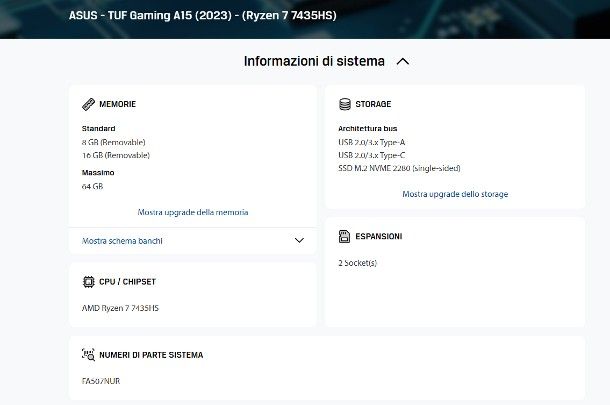
Task: Open Mostra upgrade dello storage link
Action: (x=455, y=194)
